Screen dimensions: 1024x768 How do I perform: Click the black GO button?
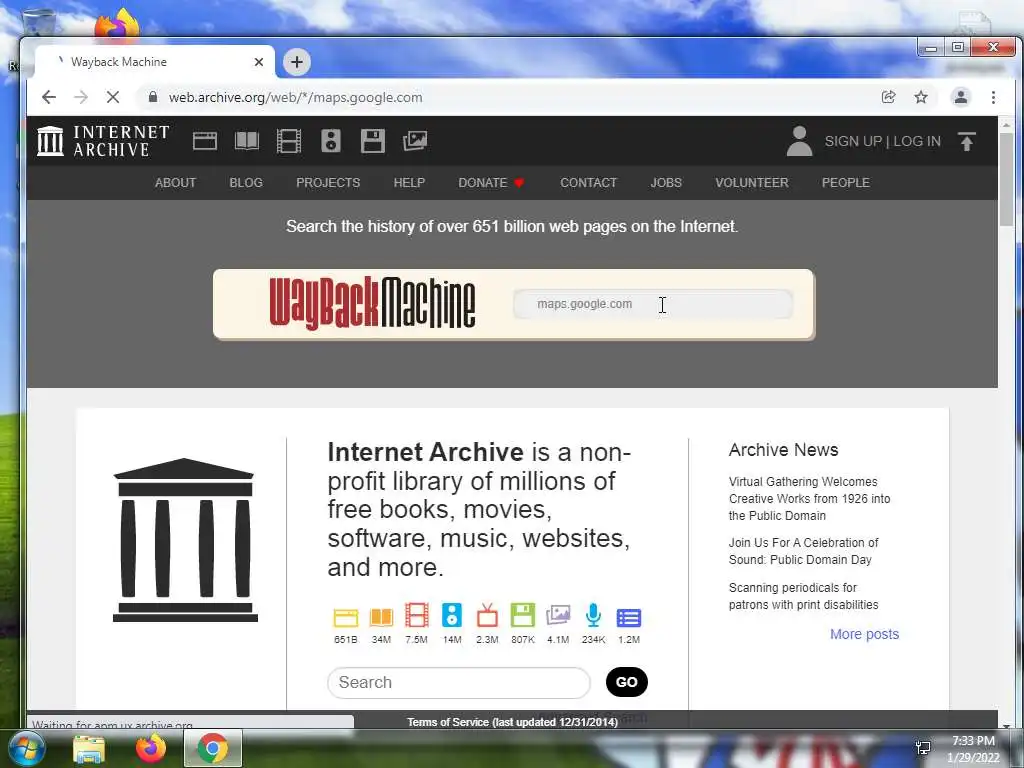pos(626,682)
